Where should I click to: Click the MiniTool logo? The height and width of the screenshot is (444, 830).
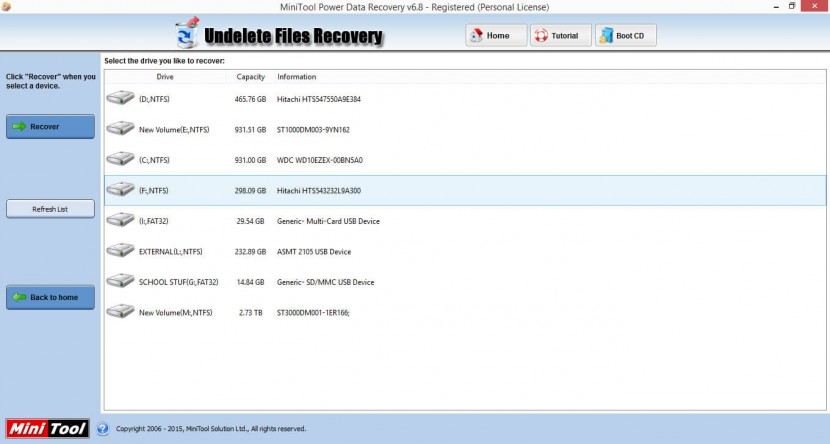[x=48, y=428]
